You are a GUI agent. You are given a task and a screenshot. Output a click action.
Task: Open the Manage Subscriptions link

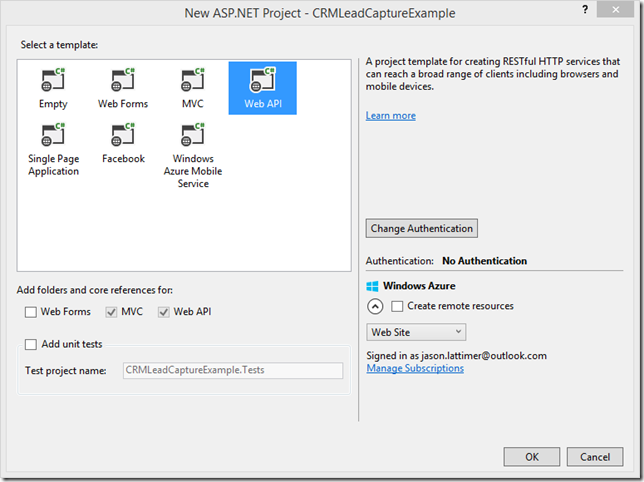(415, 368)
